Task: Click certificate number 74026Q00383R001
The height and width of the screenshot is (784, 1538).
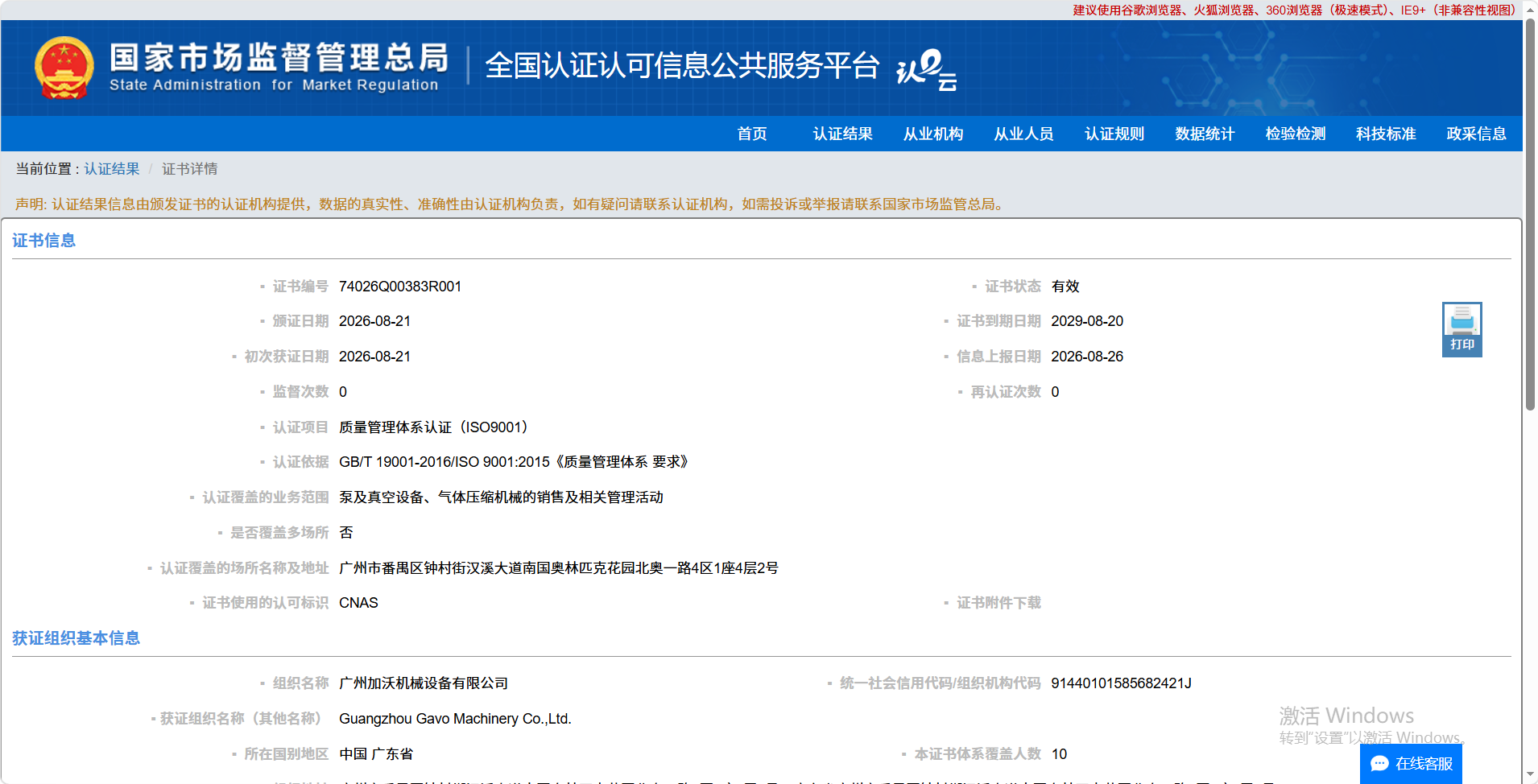Action: (x=400, y=287)
